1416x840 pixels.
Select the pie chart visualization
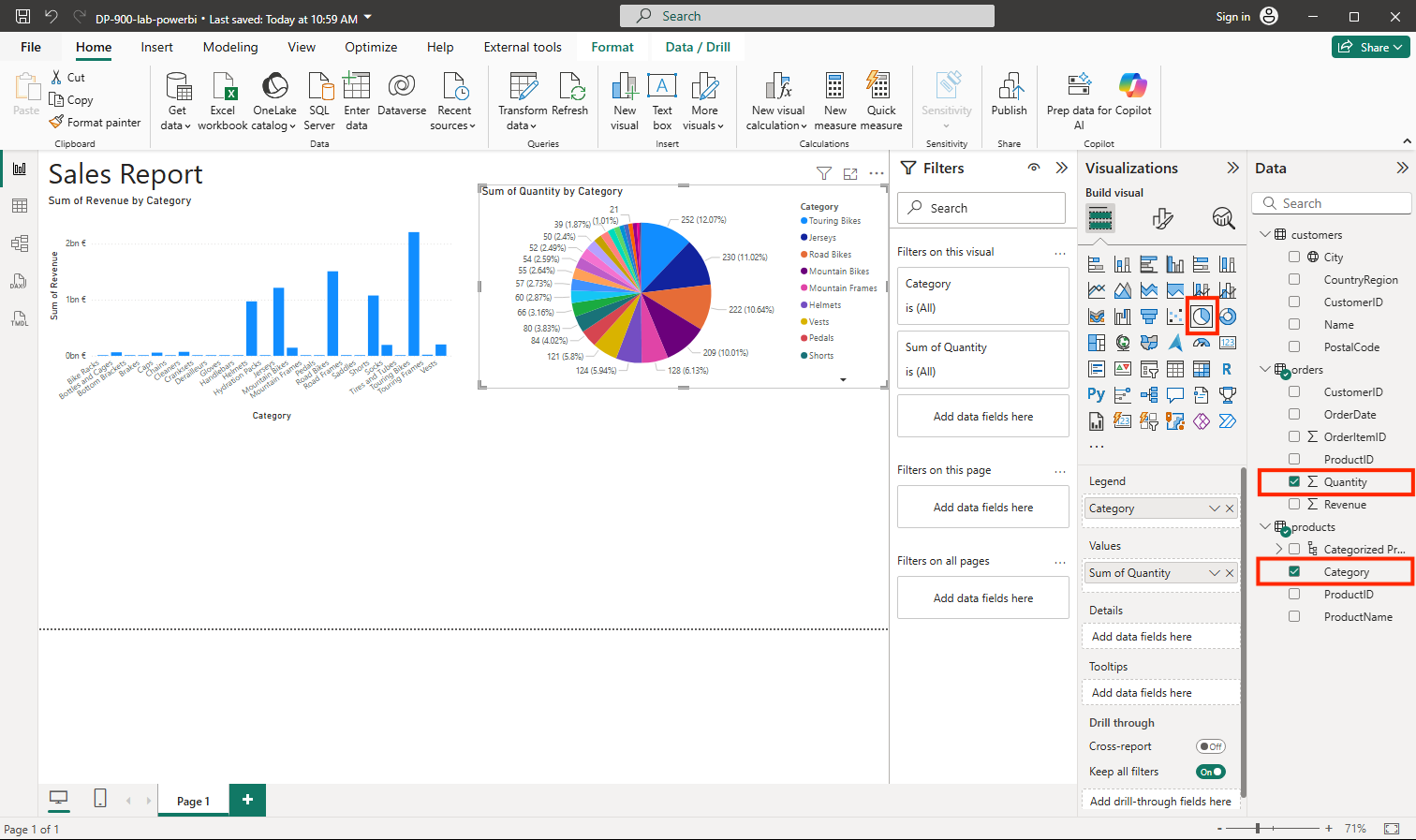(x=1202, y=317)
